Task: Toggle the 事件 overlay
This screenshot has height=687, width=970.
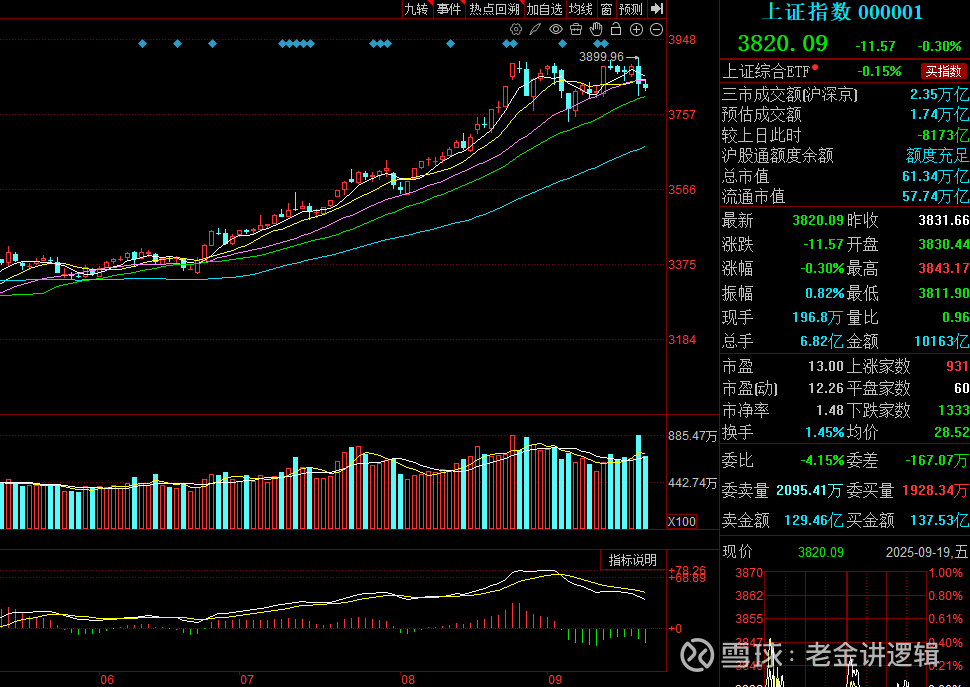Action: 449,9
